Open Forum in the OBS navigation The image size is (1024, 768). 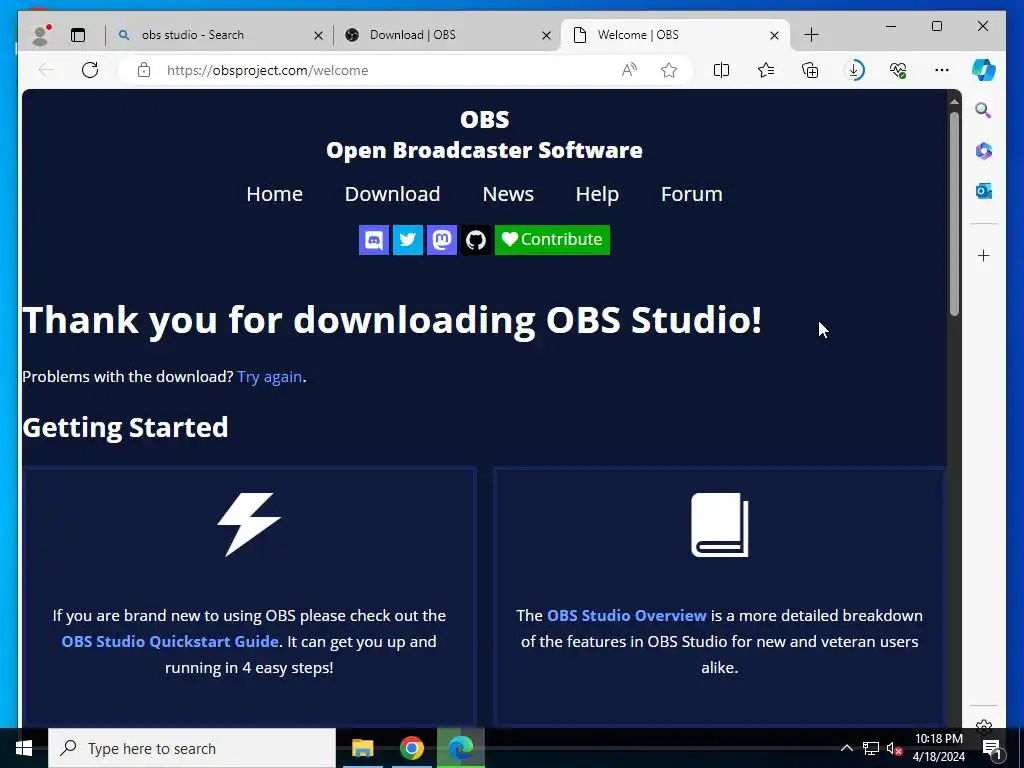click(x=692, y=194)
